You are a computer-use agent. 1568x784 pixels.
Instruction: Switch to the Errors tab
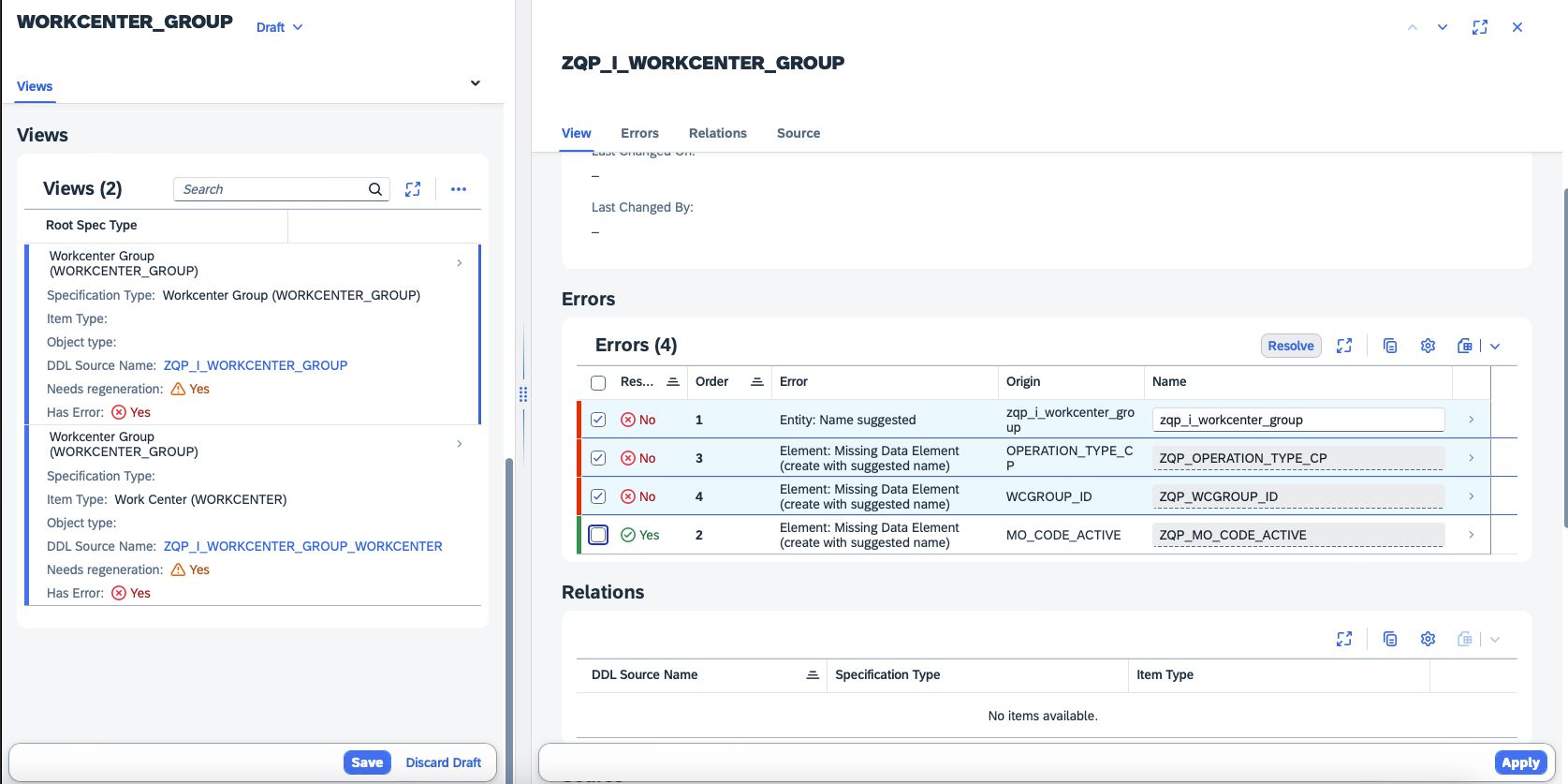click(x=639, y=133)
